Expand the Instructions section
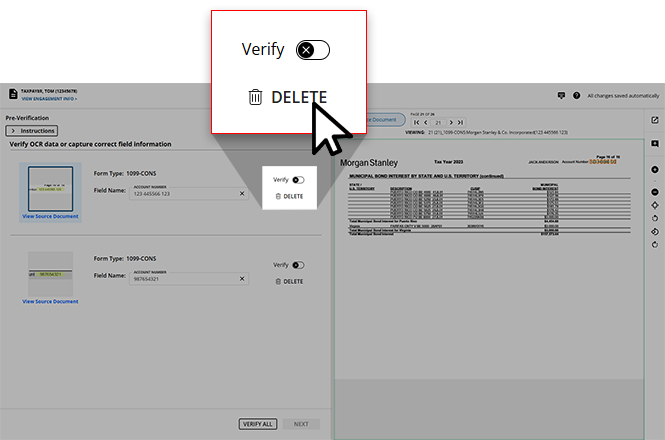 pyautogui.click(x=32, y=131)
